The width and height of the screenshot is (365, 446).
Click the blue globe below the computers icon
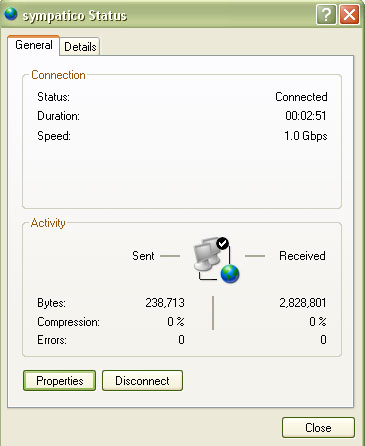230,274
